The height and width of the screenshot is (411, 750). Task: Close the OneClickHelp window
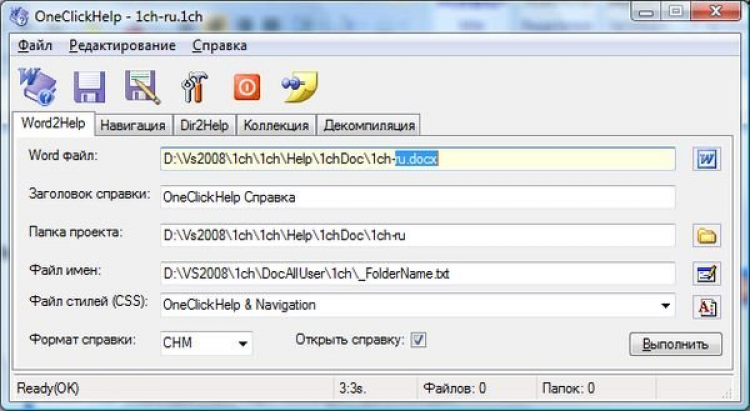[716, 11]
